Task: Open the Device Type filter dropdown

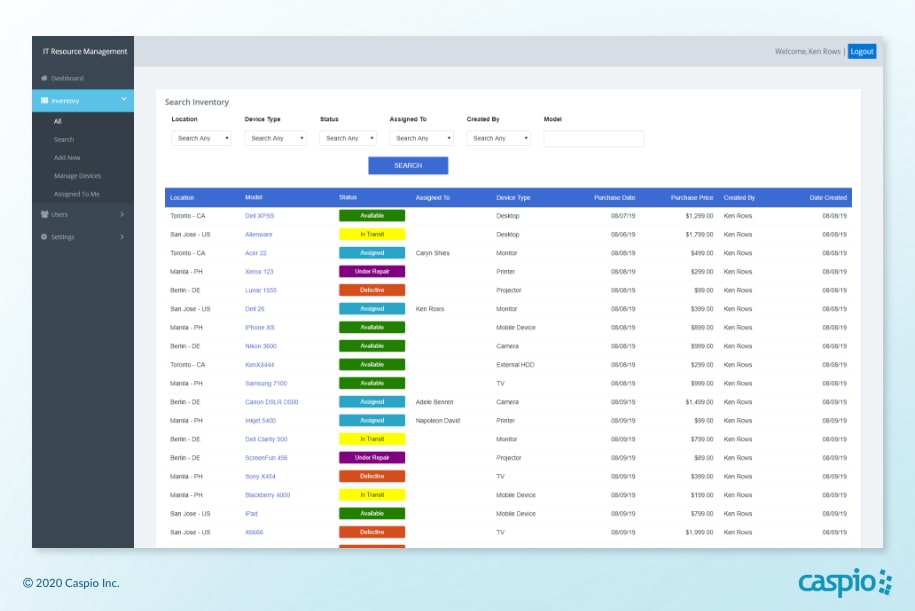Action: pos(275,139)
